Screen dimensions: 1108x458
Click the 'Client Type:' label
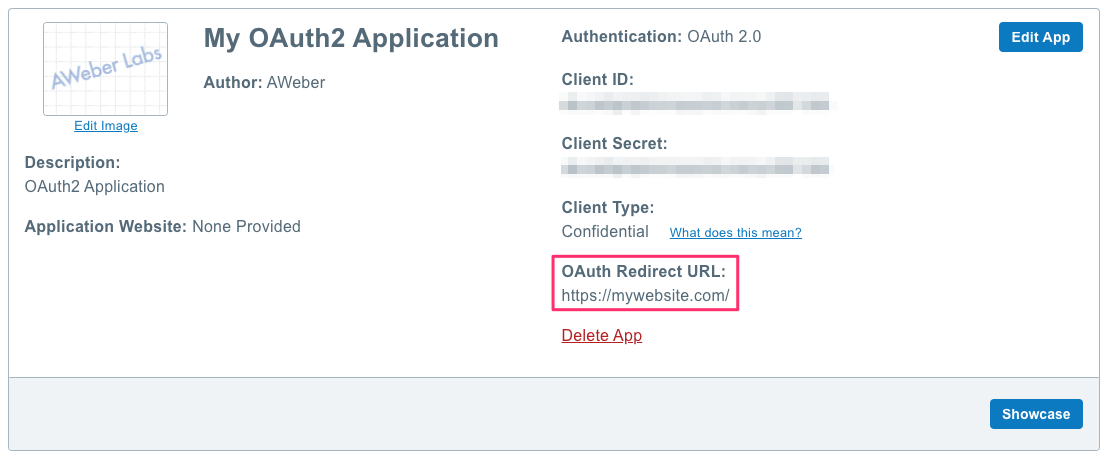pos(608,207)
